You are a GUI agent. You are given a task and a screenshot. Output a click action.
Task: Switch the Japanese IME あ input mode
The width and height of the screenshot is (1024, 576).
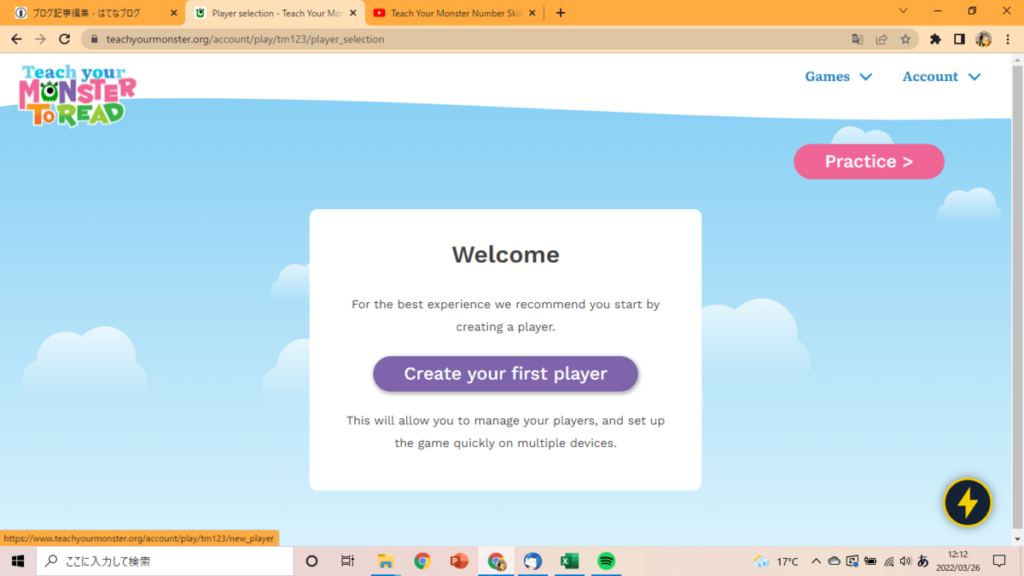923,561
